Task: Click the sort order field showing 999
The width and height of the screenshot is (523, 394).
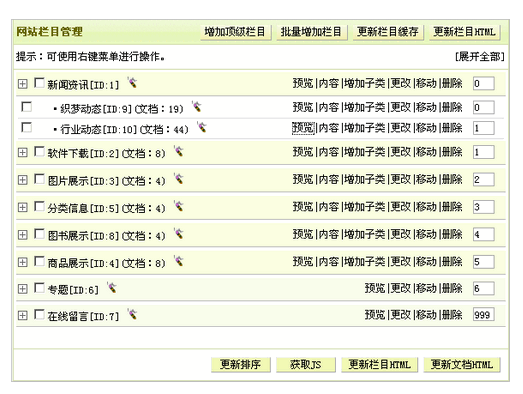Action: click(483, 315)
